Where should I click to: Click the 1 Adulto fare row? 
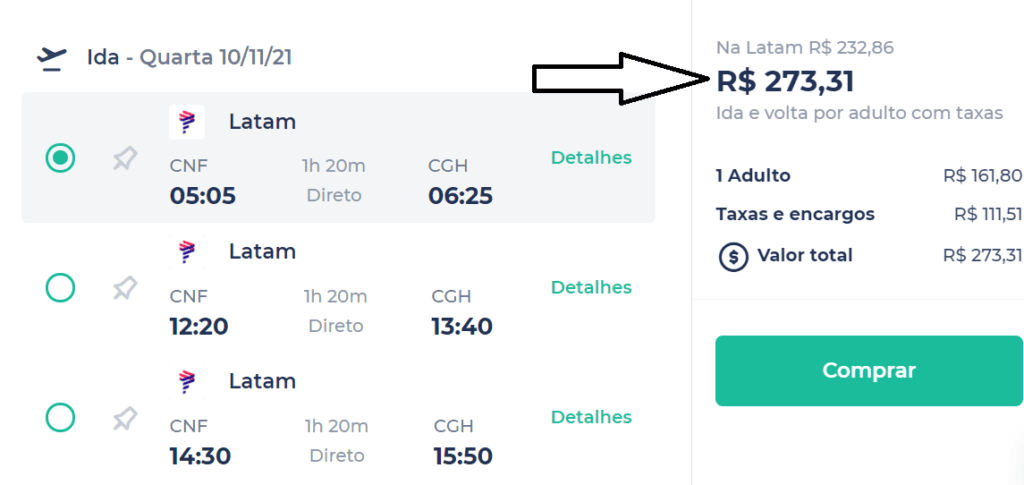869,176
